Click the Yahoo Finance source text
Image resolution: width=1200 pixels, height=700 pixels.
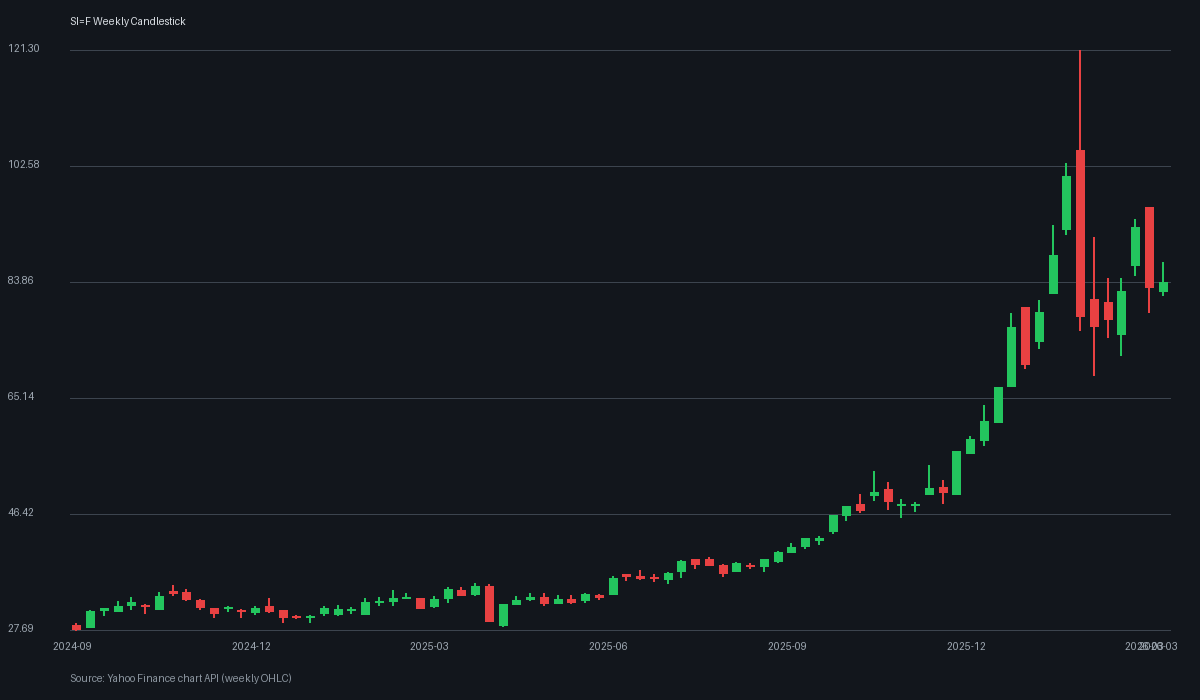coord(181,679)
